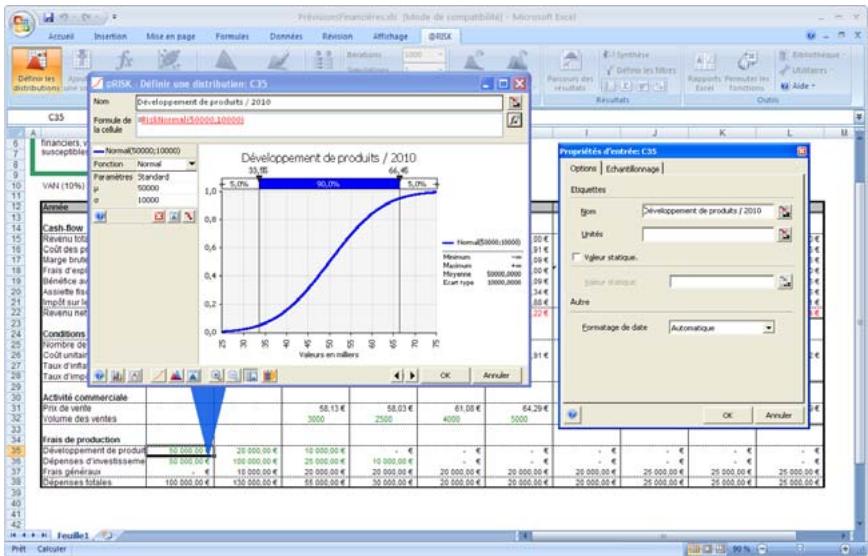Click the red delete icon in parameters panel
Viewport: 868px width, 556px height.
point(158,215)
